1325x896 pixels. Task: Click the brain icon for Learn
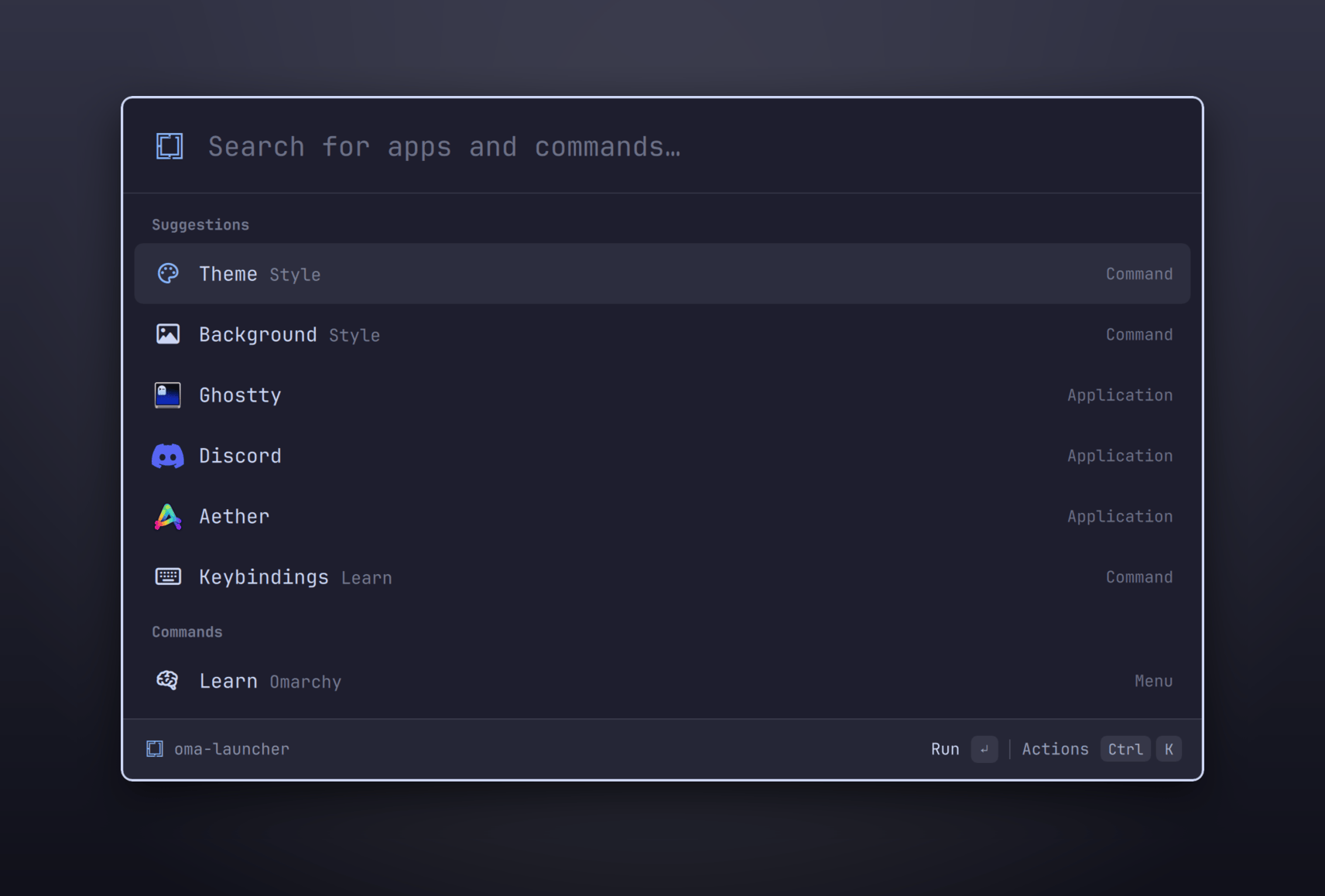point(168,680)
